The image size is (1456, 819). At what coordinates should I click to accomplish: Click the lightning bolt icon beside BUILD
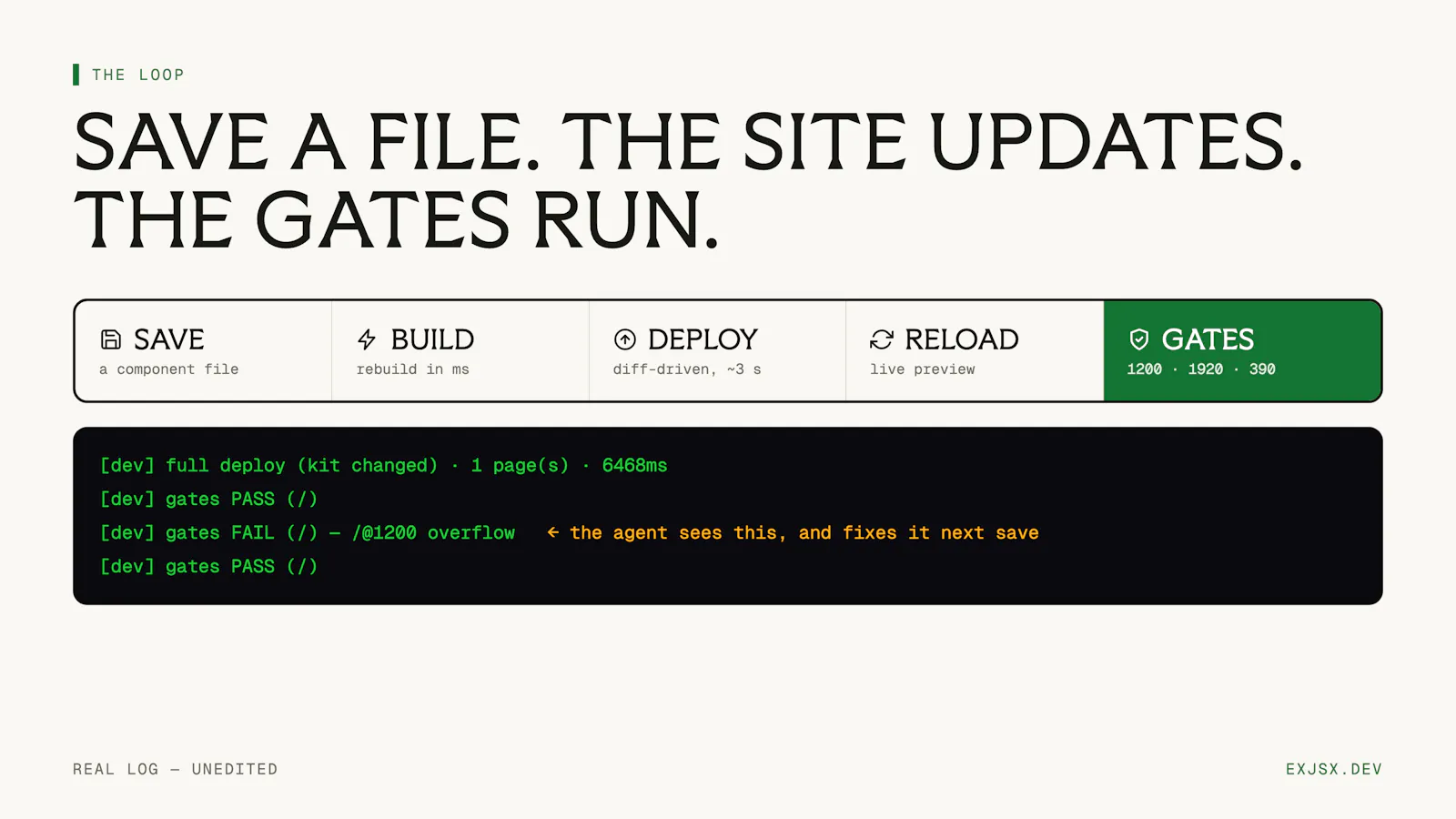[367, 339]
